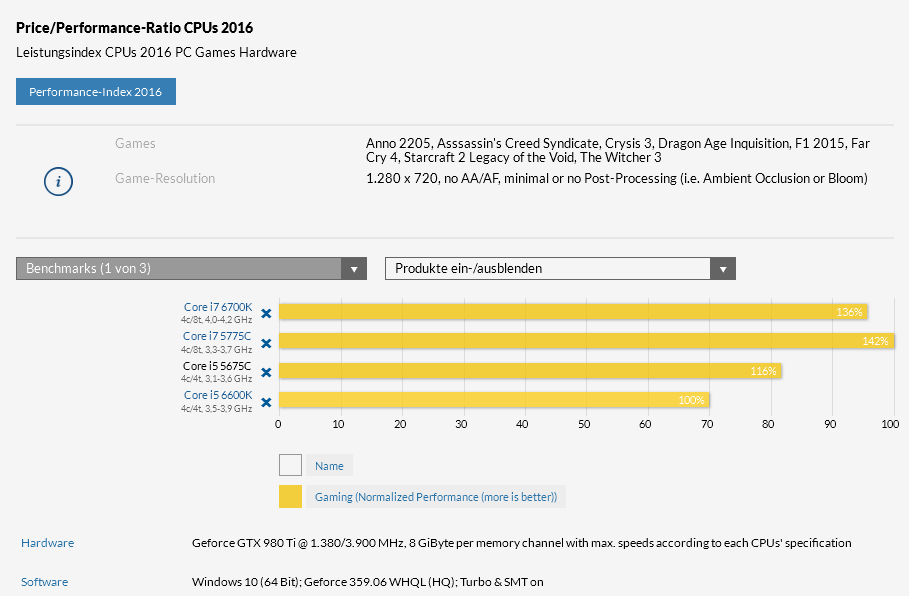Viewport: 909px width, 596px height.
Task: Select the Performance-Index 2016 tab
Action: [x=96, y=92]
